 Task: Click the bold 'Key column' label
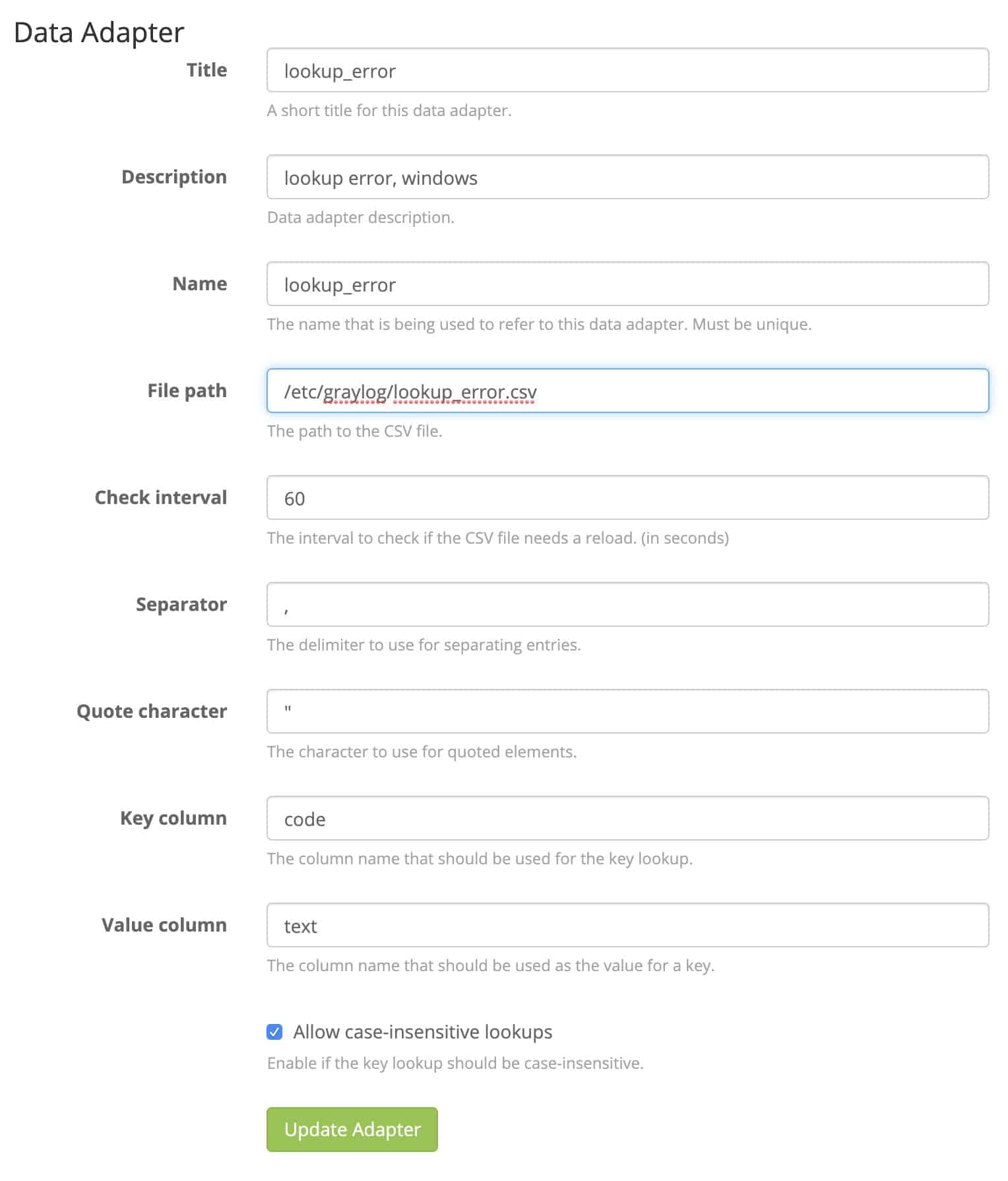click(x=173, y=818)
